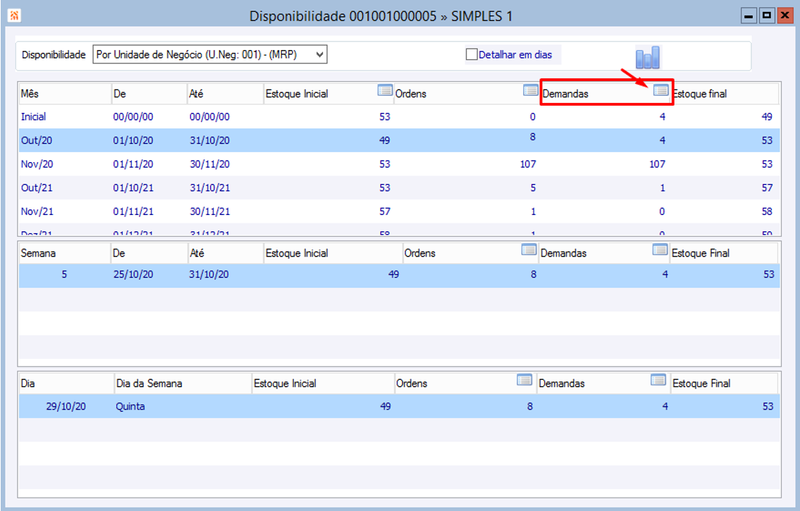
Task: Select the Out/20 month row
Action: [399, 140]
